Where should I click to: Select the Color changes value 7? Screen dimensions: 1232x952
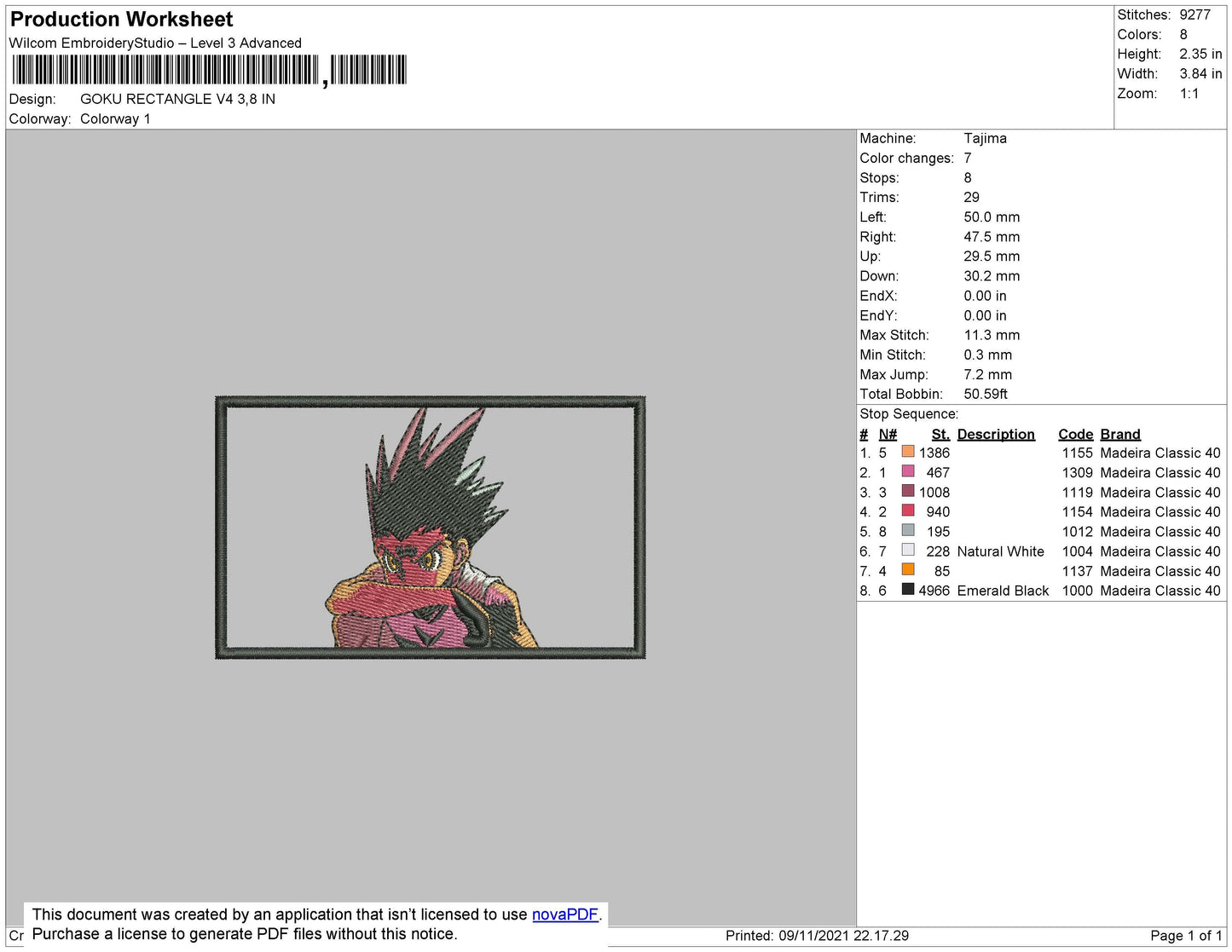968,158
